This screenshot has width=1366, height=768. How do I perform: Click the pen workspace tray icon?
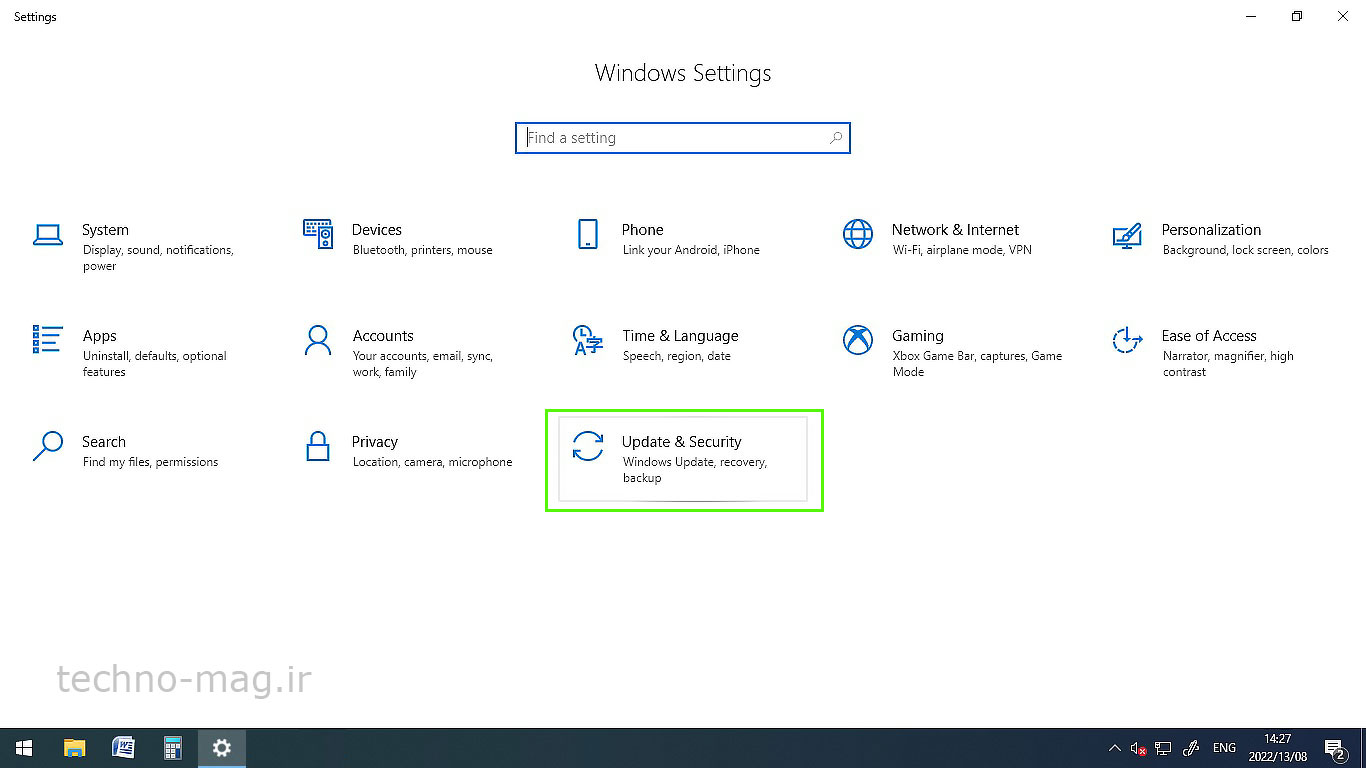[x=1191, y=748]
